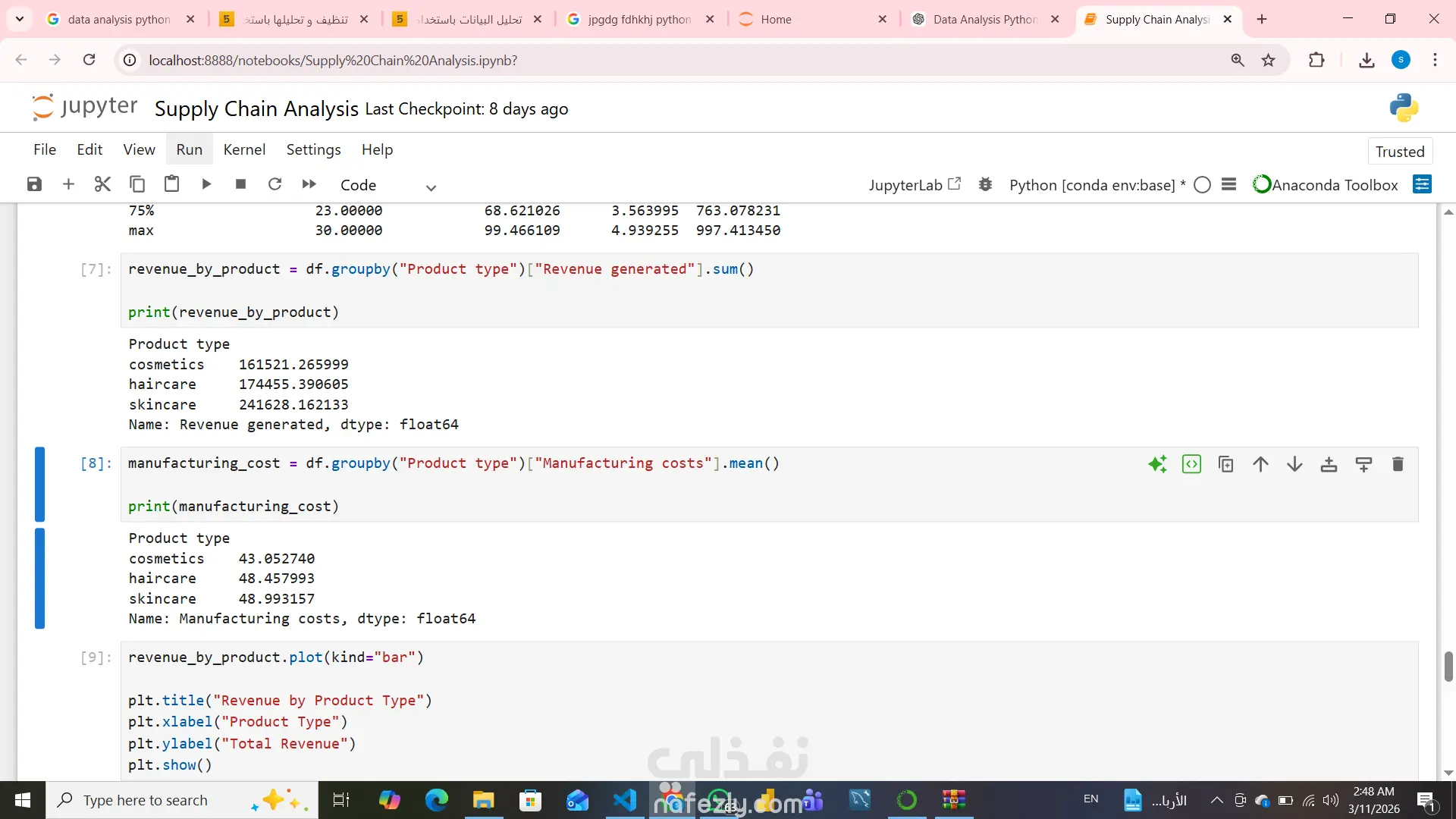Move cell 8 up with the up arrow

tap(1260, 464)
